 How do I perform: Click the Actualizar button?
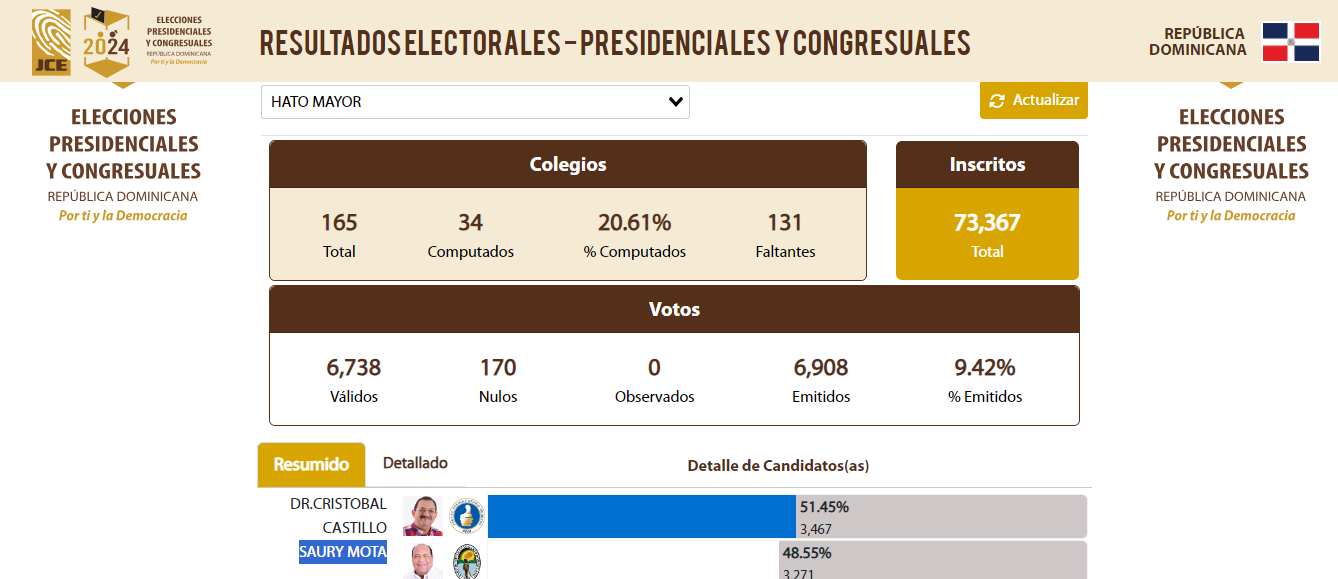click(1034, 101)
